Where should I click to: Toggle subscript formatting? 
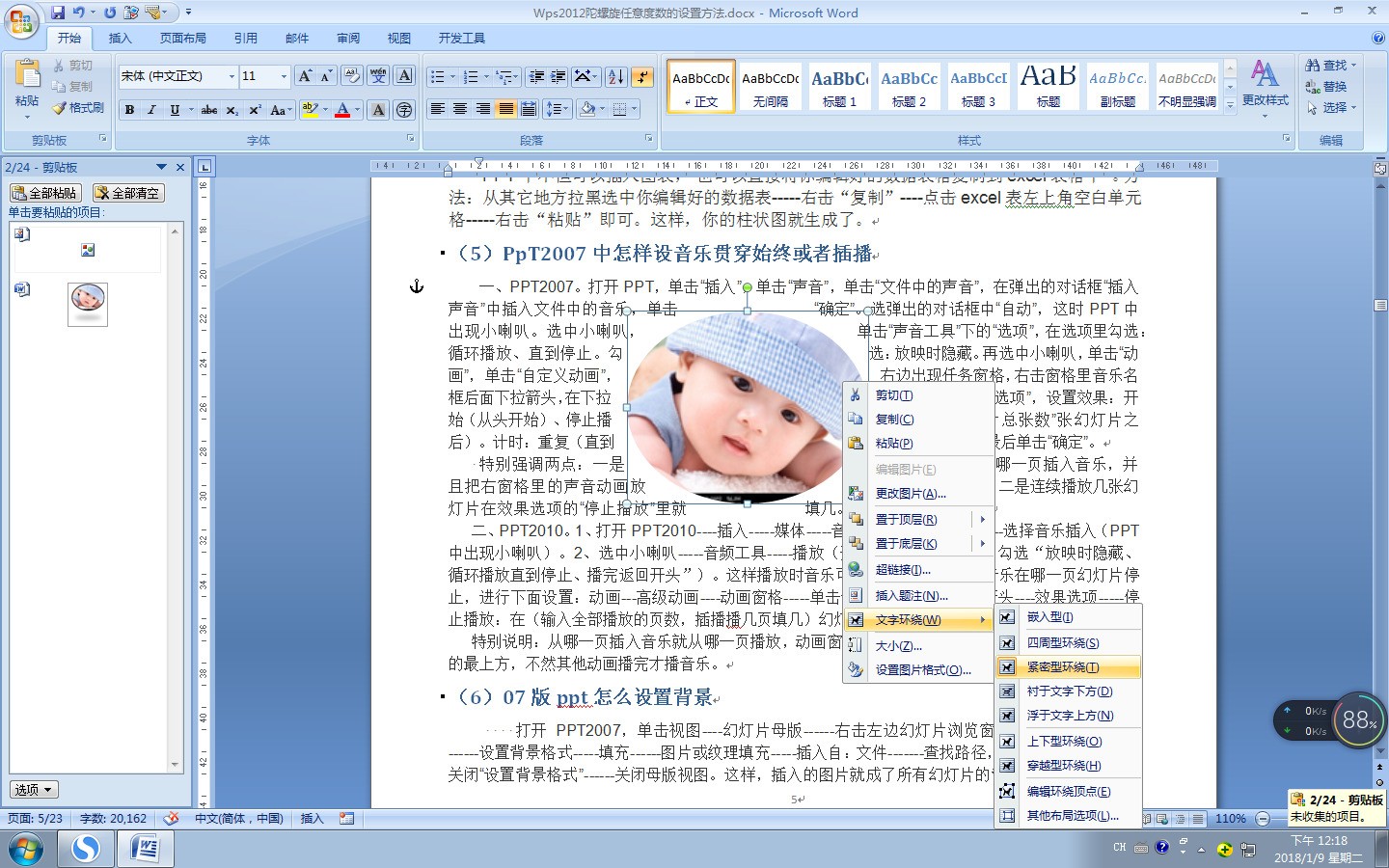232,110
